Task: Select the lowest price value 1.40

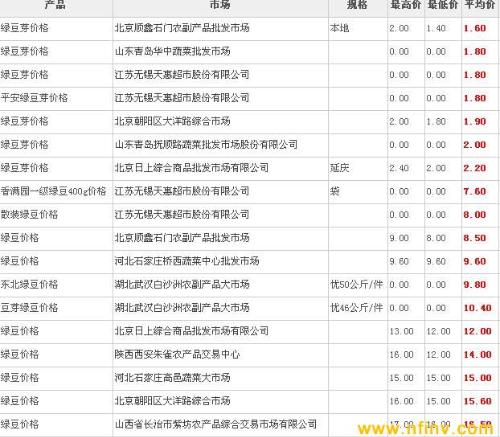Action: pyautogui.click(x=436, y=28)
